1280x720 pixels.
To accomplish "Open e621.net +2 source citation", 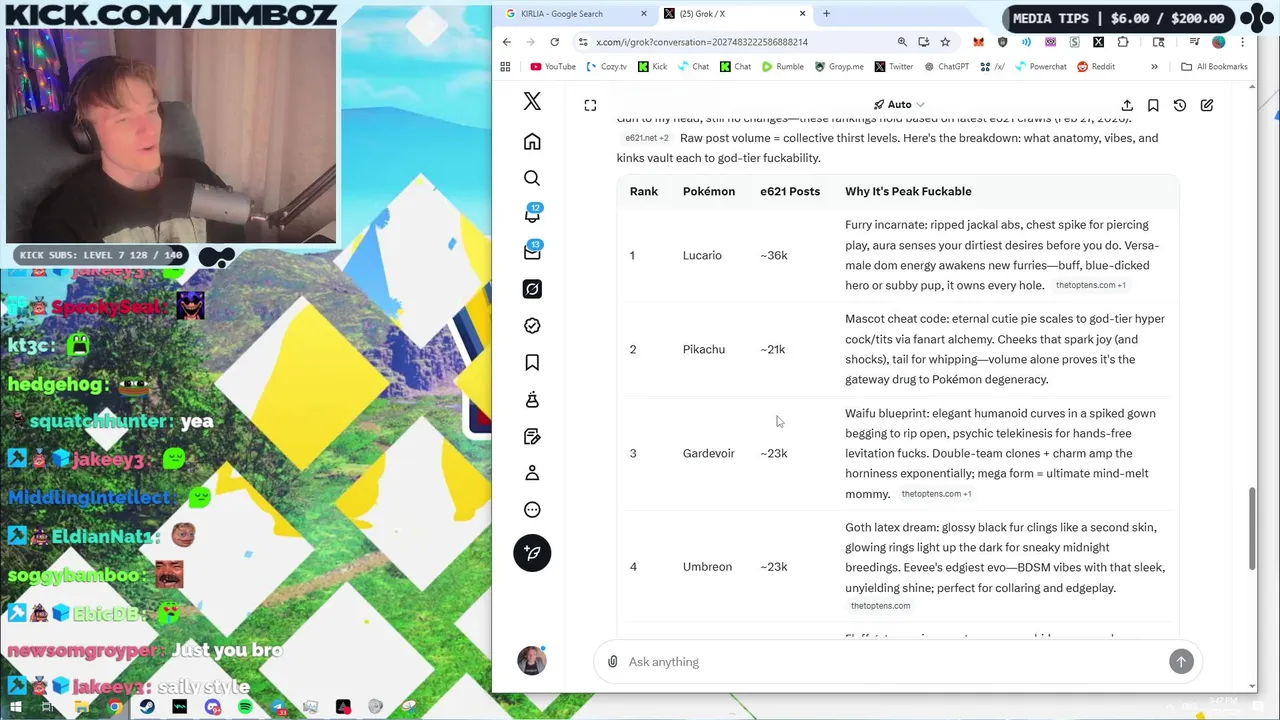I will [x=646, y=138].
